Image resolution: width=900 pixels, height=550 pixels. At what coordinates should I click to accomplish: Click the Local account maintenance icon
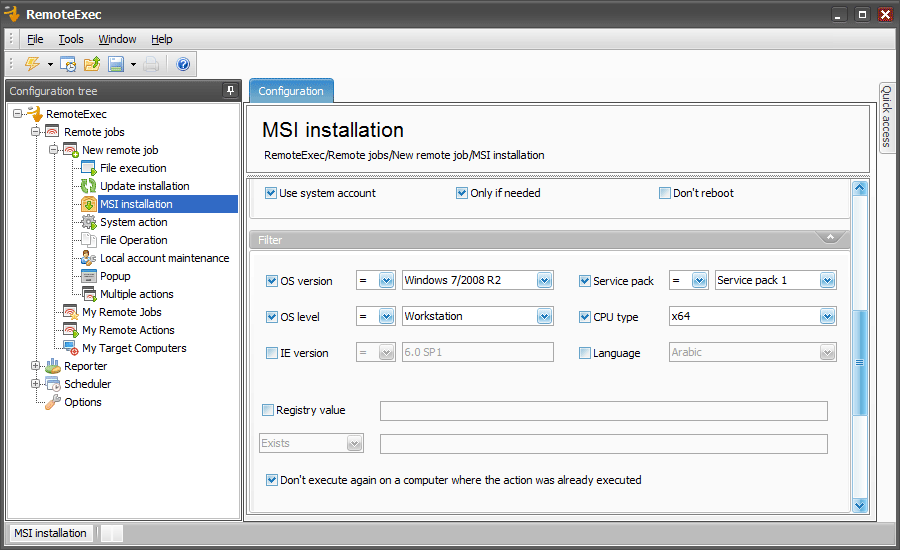pos(88,258)
